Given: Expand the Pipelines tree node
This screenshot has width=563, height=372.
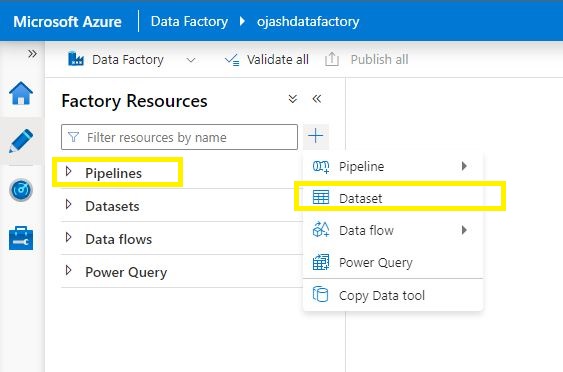Looking at the screenshot, I should tap(69, 172).
